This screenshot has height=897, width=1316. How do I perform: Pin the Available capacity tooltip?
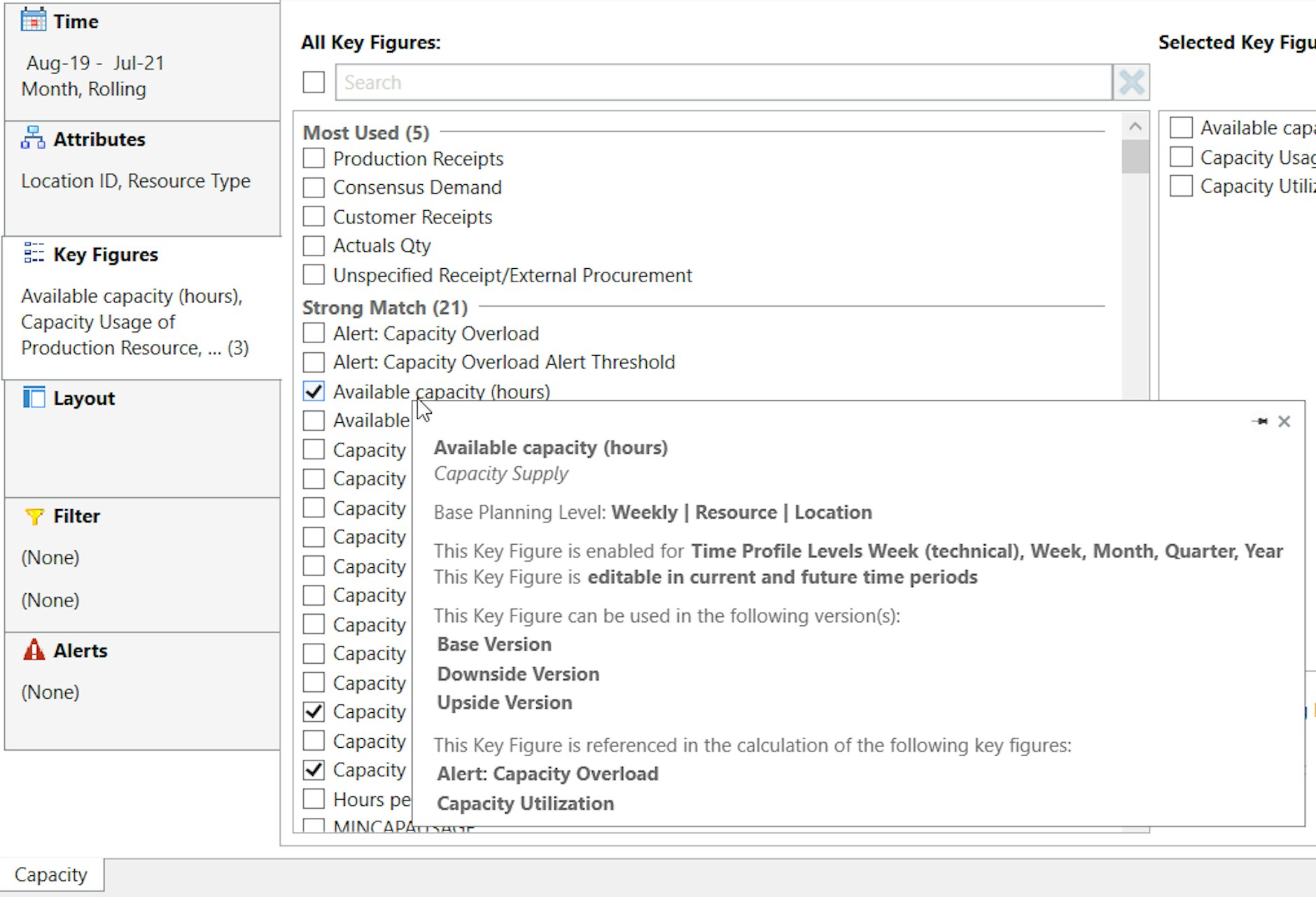[x=1260, y=421]
